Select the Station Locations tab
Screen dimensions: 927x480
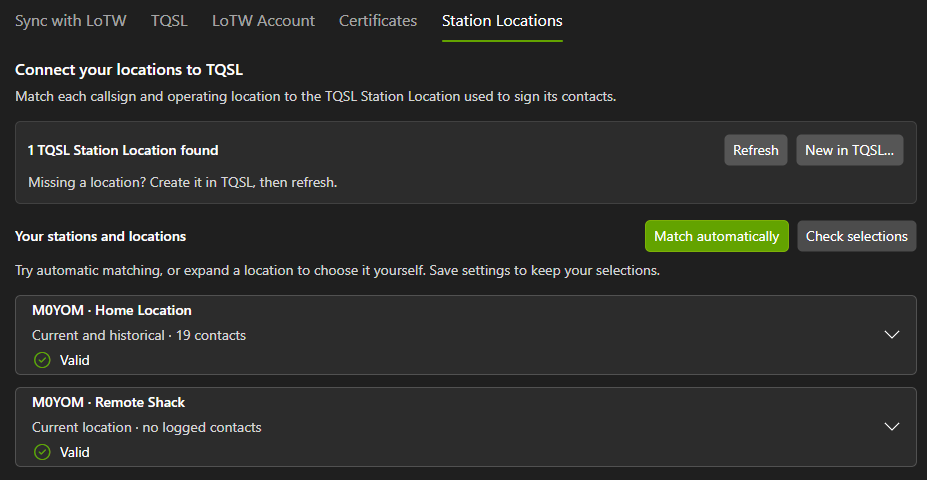tap(502, 21)
